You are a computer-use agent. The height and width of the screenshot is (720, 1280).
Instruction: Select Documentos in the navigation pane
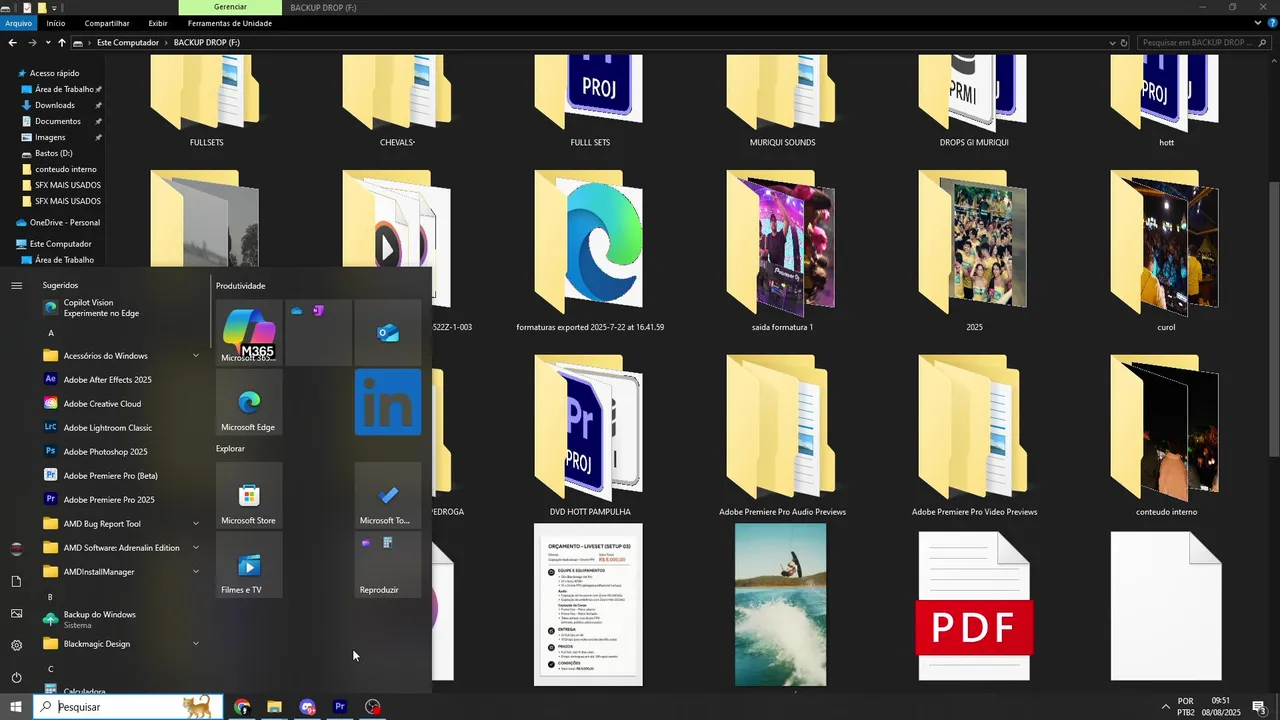tap(58, 121)
